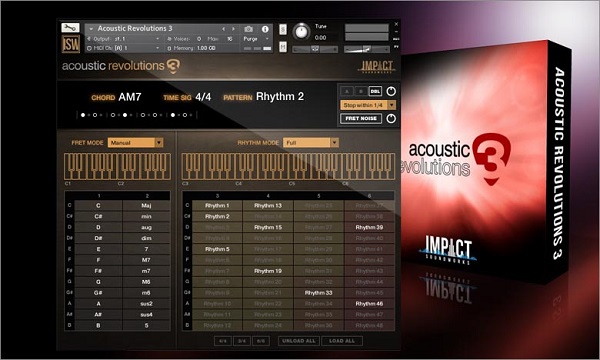Screen dimensions: 600x360
Task: Toggle the power knob beside DBL
Action: pos(391,91)
